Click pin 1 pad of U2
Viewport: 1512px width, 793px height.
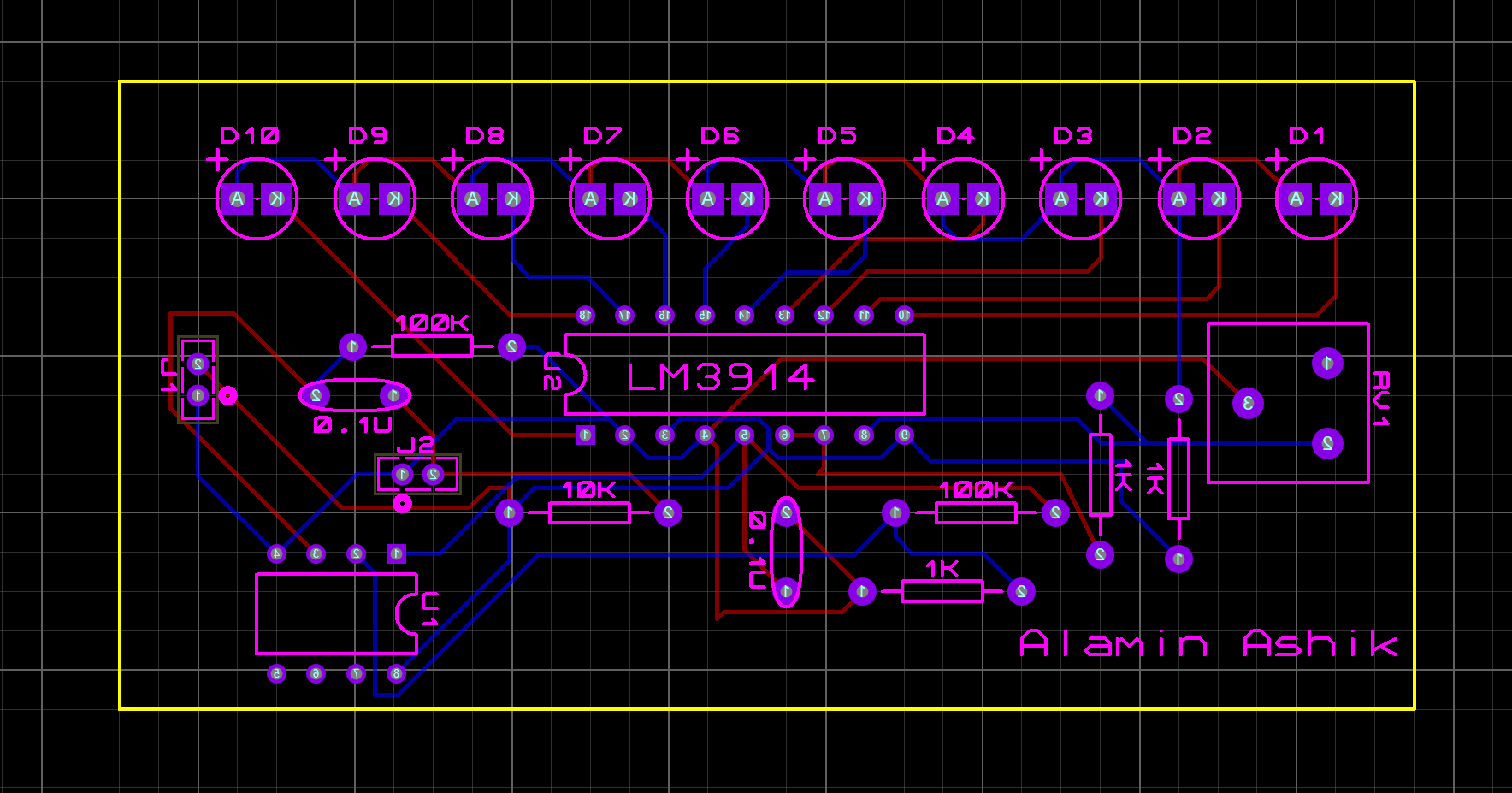tap(587, 436)
